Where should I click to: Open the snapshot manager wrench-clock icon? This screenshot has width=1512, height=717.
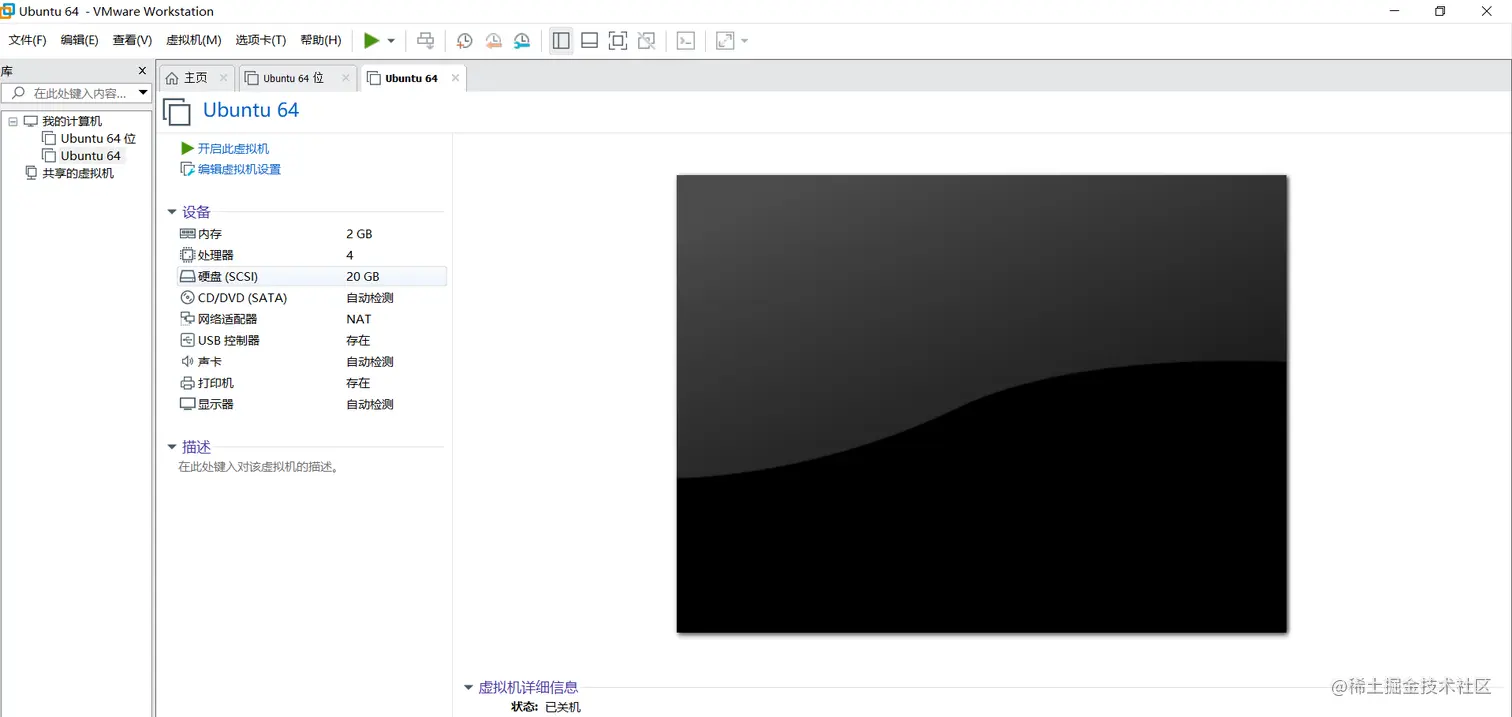pyautogui.click(x=522, y=40)
